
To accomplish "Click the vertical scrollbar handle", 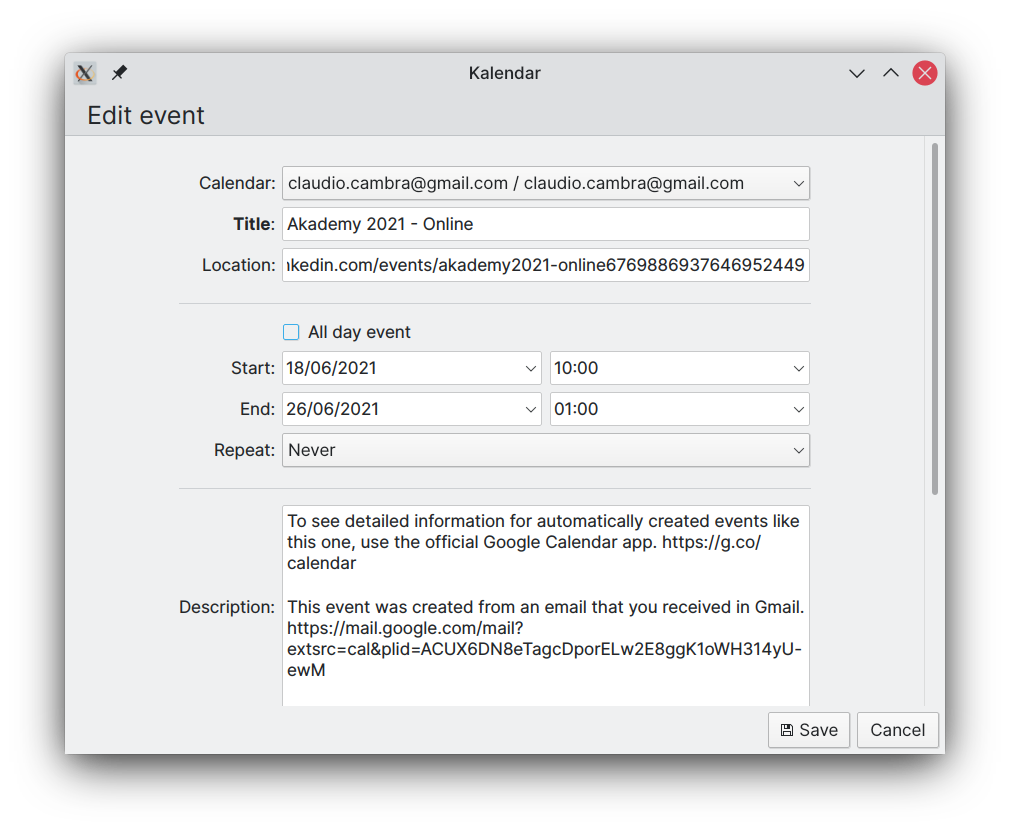I will [934, 319].
